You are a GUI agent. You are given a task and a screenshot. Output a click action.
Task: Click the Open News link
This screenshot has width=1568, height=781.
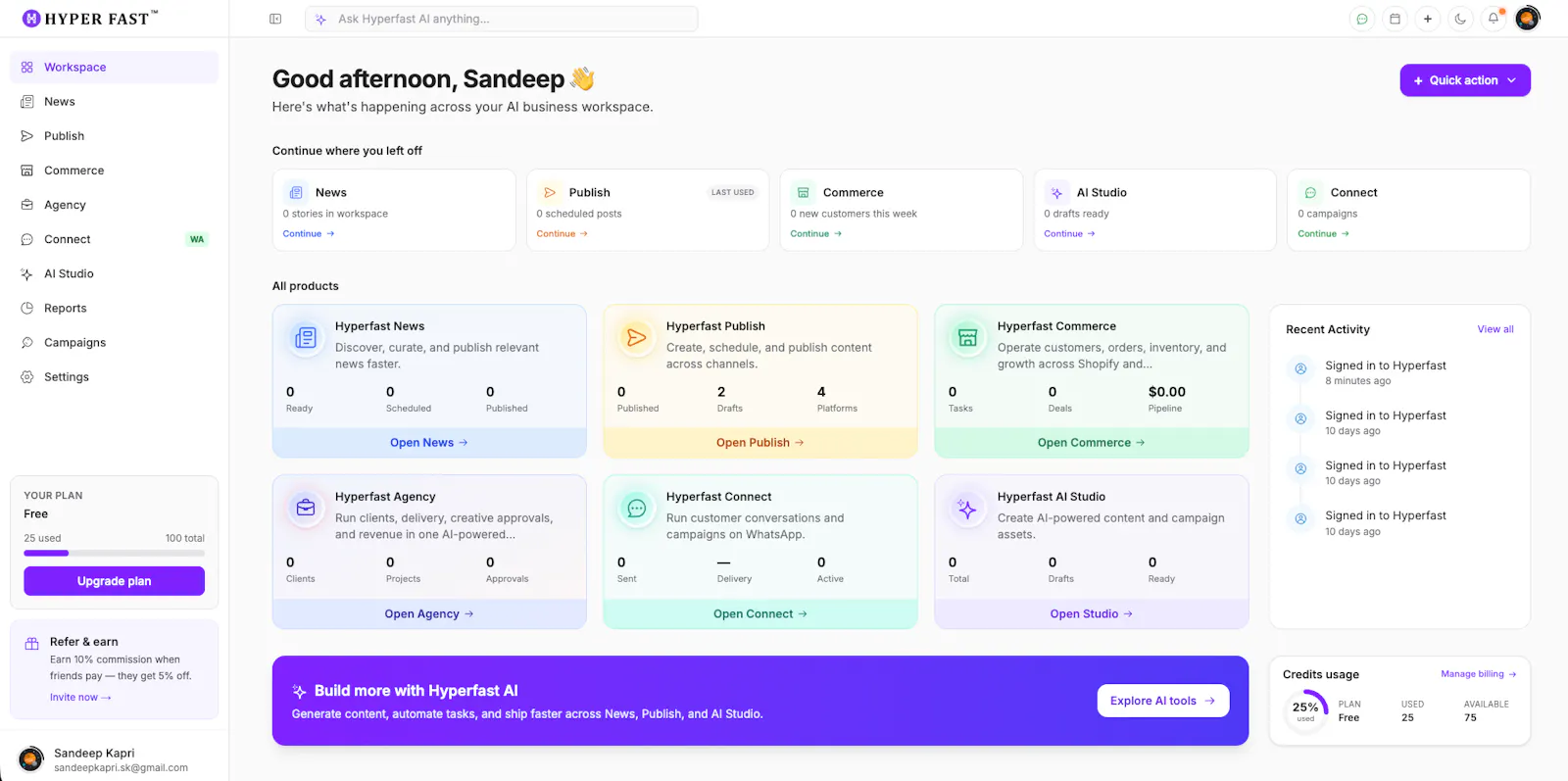[429, 443]
